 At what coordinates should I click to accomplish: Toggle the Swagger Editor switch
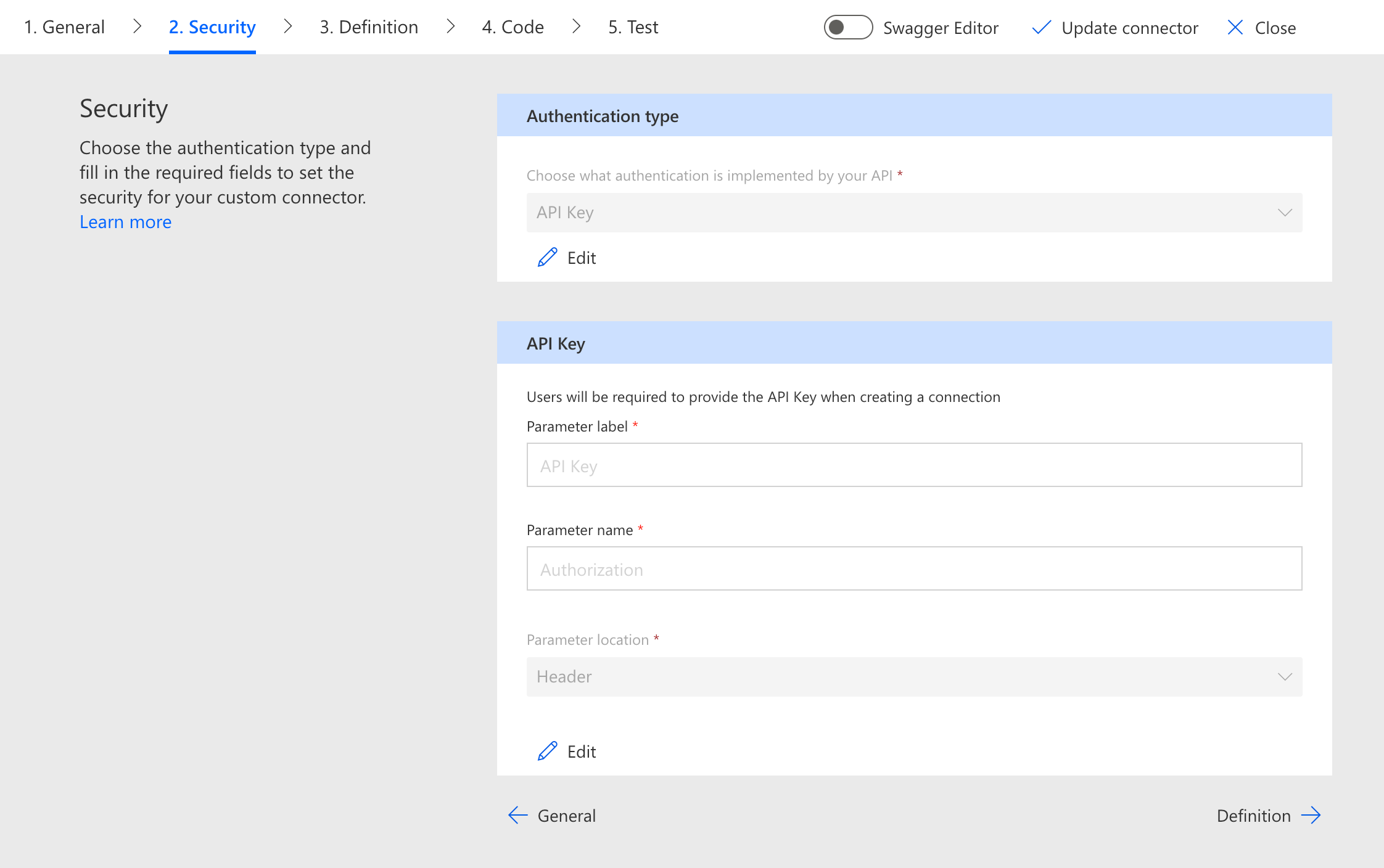pos(848,28)
